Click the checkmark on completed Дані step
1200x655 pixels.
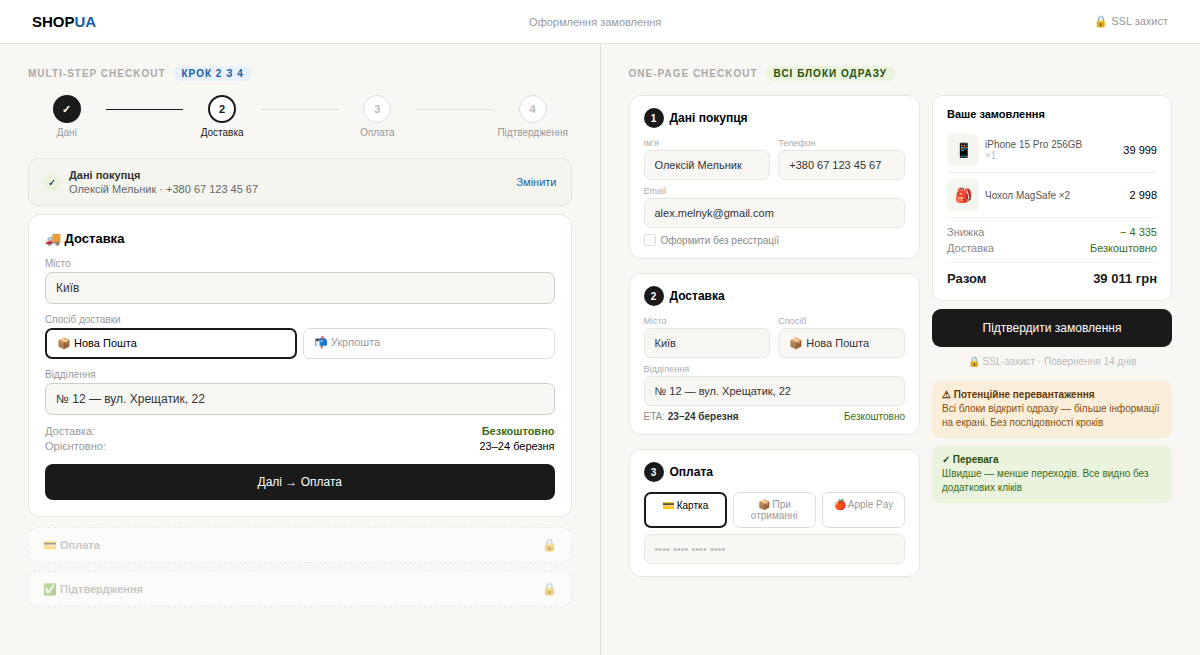[x=66, y=108]
